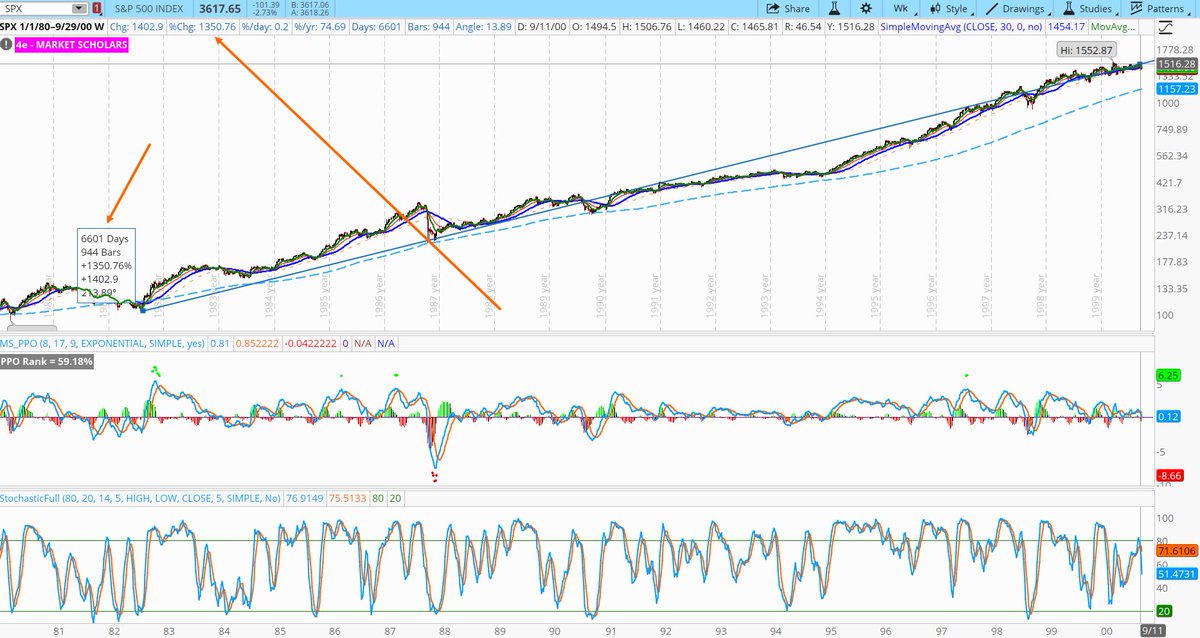1200x638 pixels.
Task: Click the exclamation info icon
Action: tap(6, 46)
